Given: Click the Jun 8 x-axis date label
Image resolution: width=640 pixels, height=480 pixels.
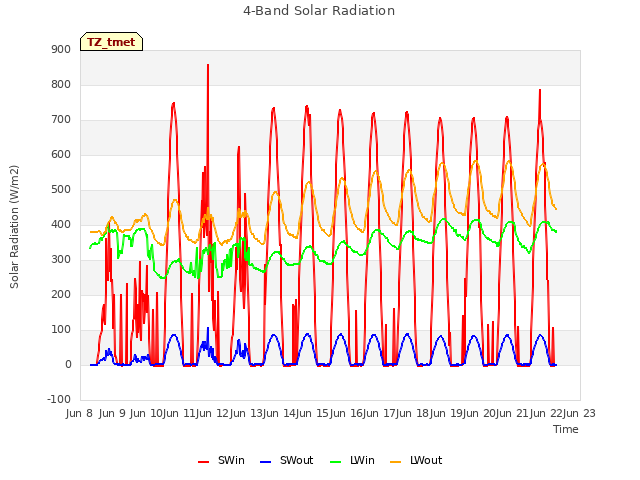Looking at the screenshot, I should point(79,413).
